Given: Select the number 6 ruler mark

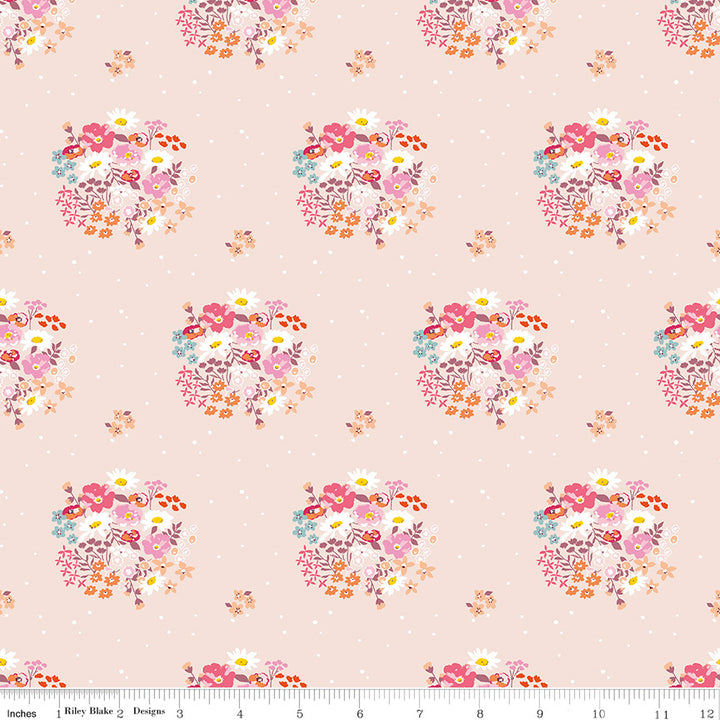Looking at the screenshot, I should point(359,713).
